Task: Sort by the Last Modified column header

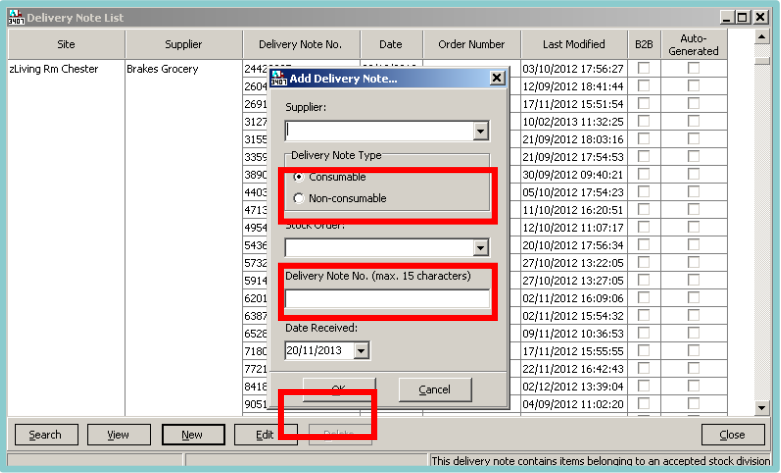Action: (x=573, y=44)
